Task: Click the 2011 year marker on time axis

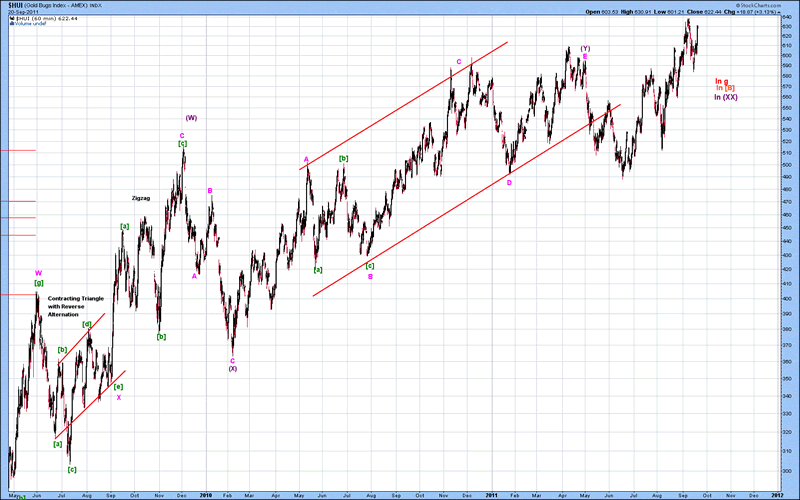Action: coord(491,494)
